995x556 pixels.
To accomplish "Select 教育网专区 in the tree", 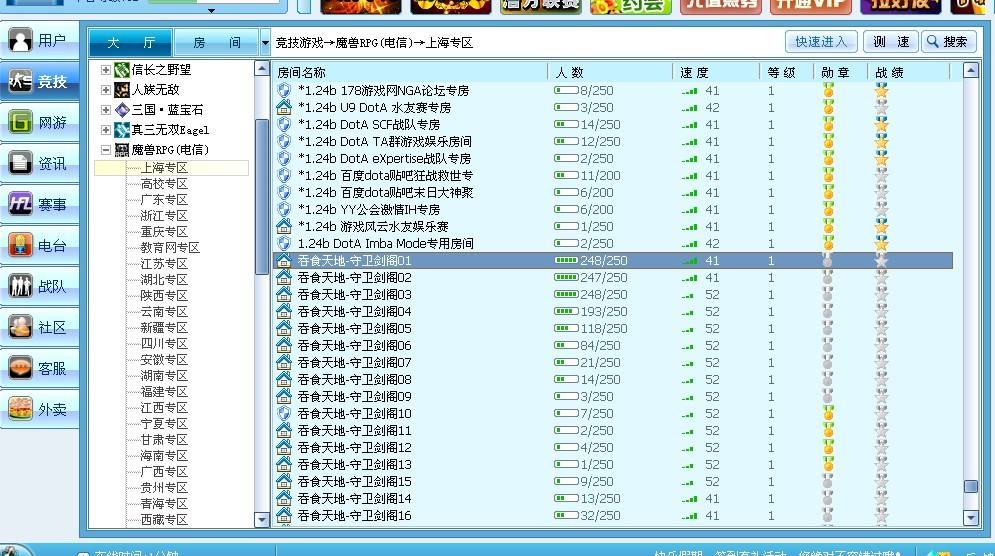I will click(x=170, y=248).
